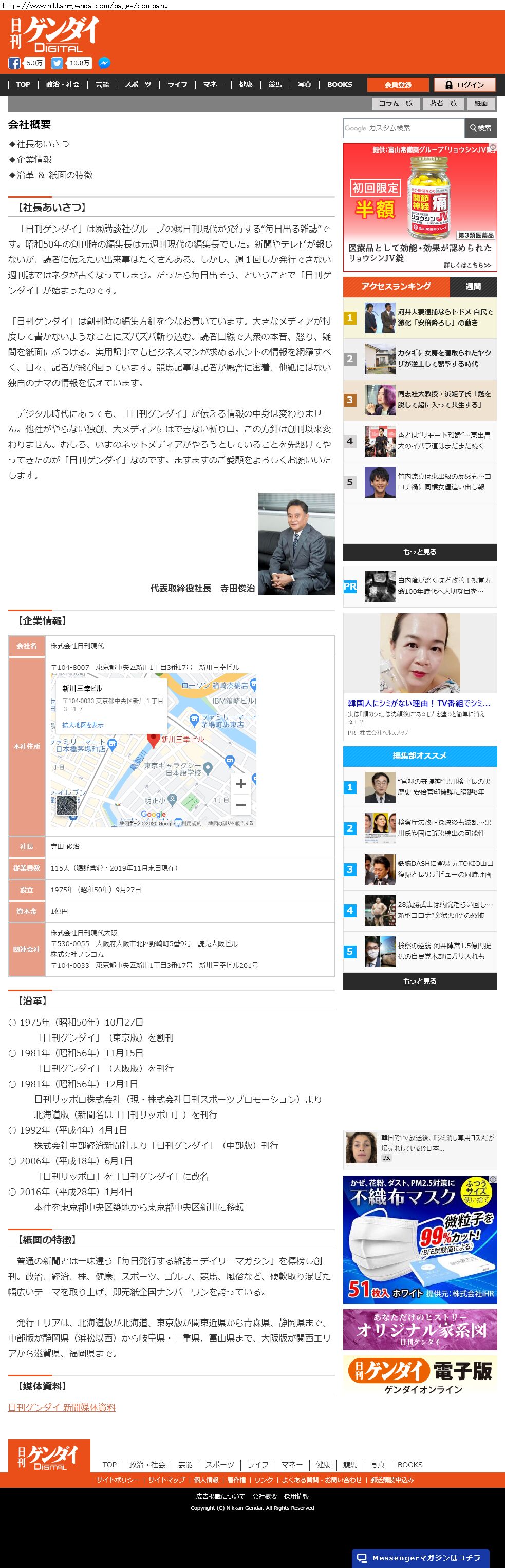Open the 健康 menu item

(x=246, y=85)
